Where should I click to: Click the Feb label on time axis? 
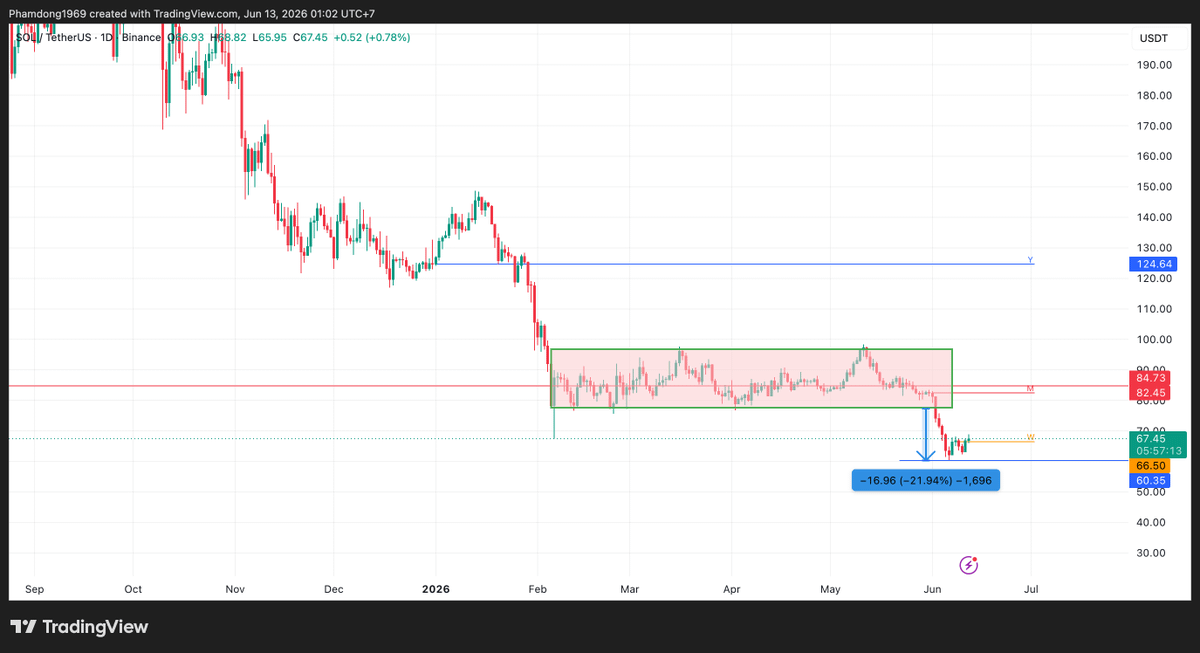pos(538,589)
